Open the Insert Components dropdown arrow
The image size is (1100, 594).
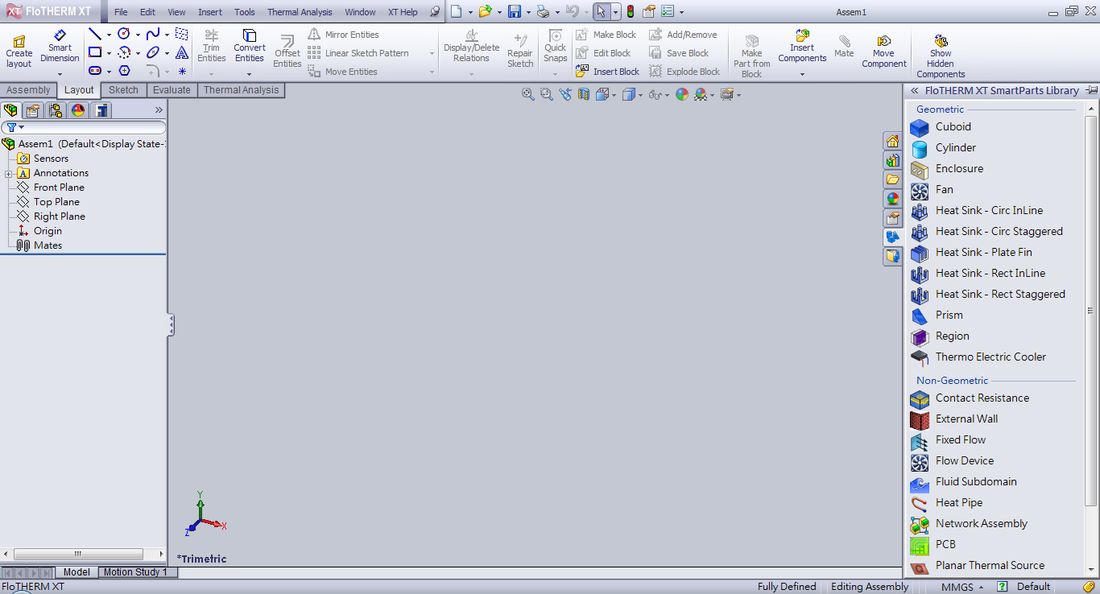point(803,73)
